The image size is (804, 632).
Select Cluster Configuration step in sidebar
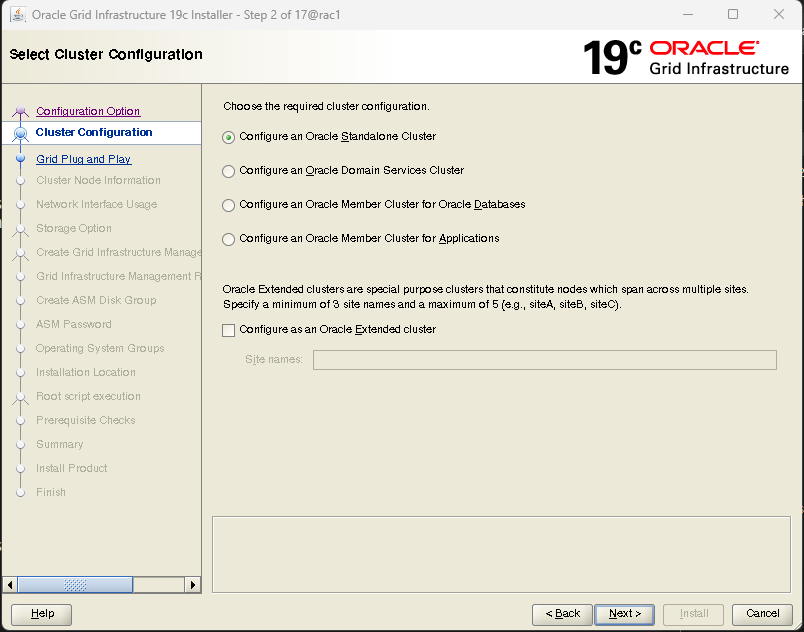point(94,132)
